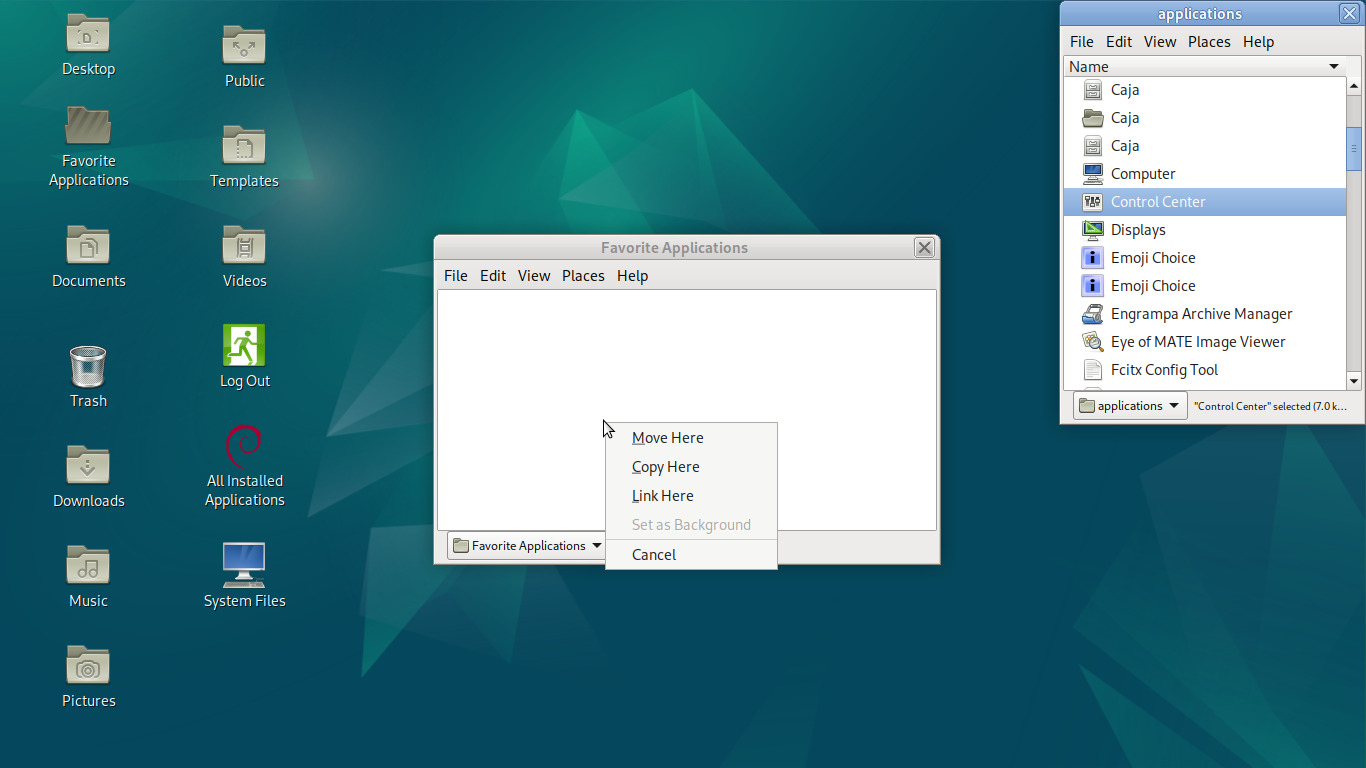Click the Log Out desktop icon
Viewport: 1366px width, 768px height.
pos(244,346)
